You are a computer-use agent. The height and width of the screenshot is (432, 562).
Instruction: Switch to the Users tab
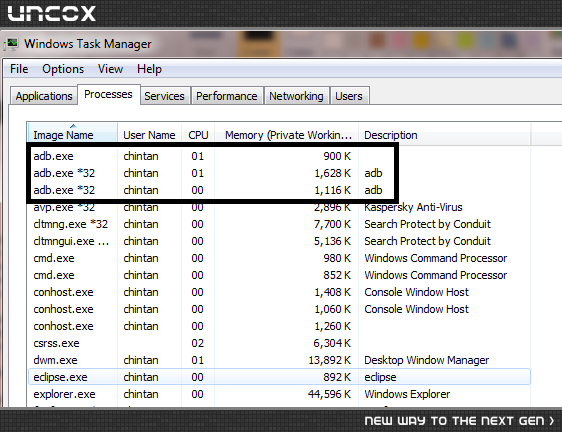pos(349,96)
